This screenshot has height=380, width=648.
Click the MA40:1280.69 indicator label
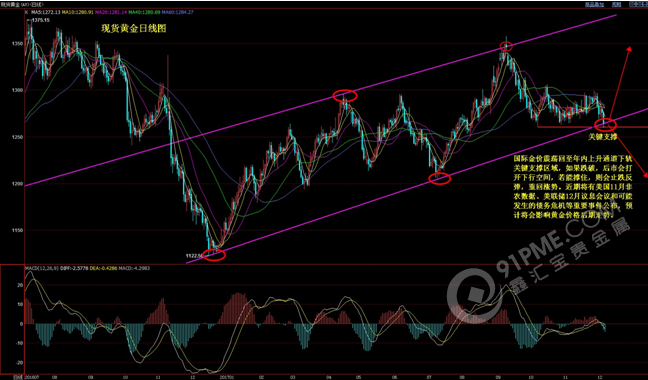click(x=145, y=13)
